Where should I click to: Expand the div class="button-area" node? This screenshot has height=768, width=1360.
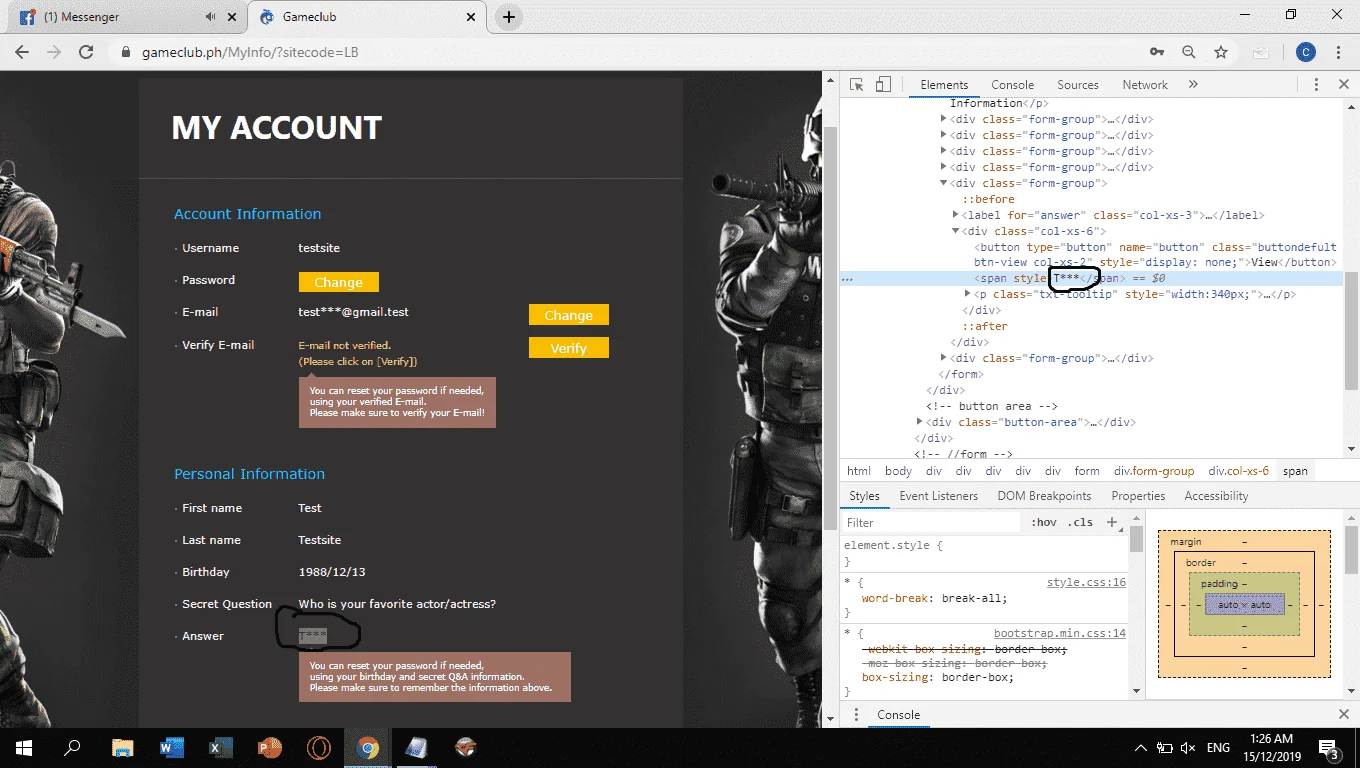(x=920, y=422)
